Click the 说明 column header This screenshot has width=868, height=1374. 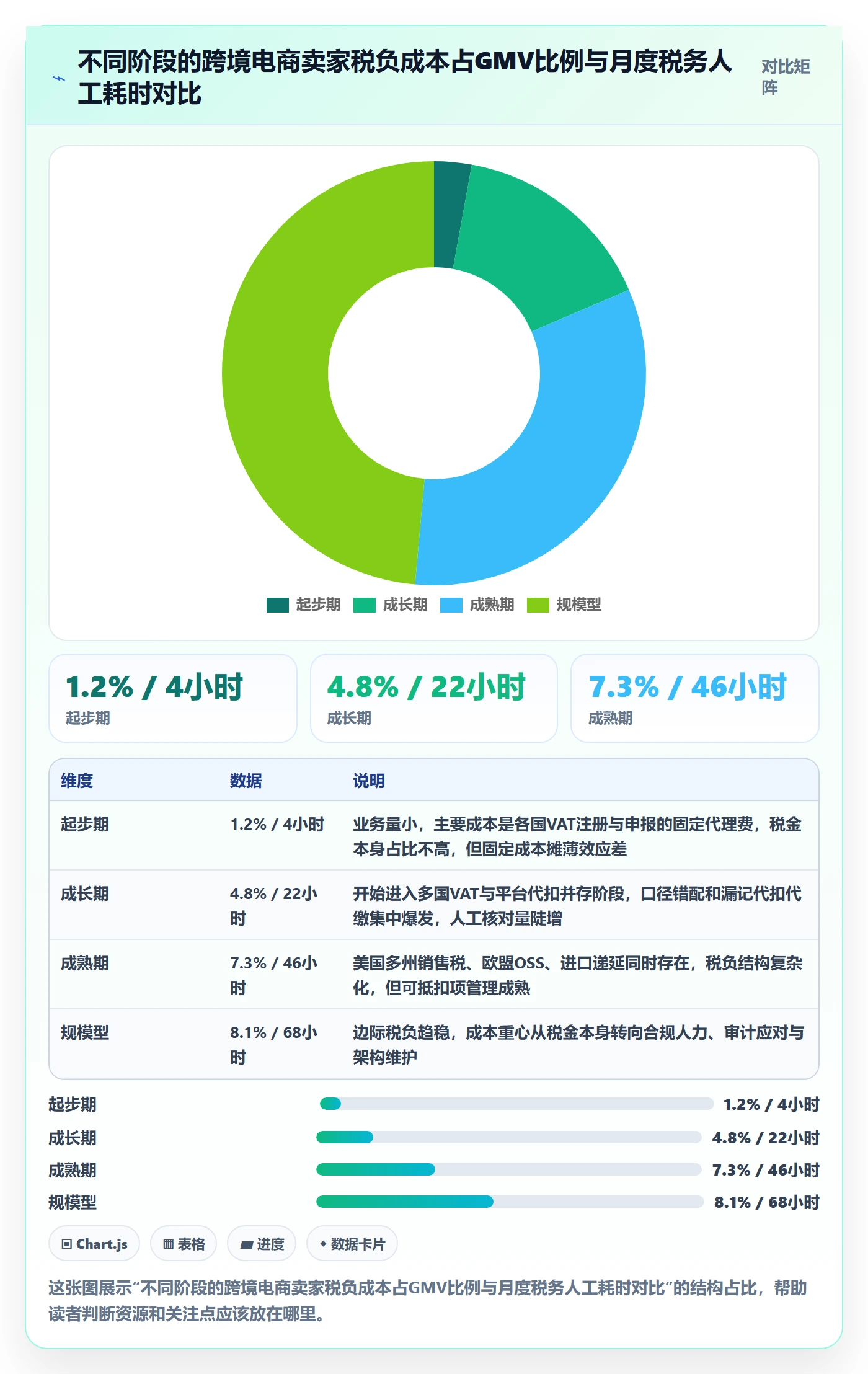pyautogui.click(x=369, y=781)
